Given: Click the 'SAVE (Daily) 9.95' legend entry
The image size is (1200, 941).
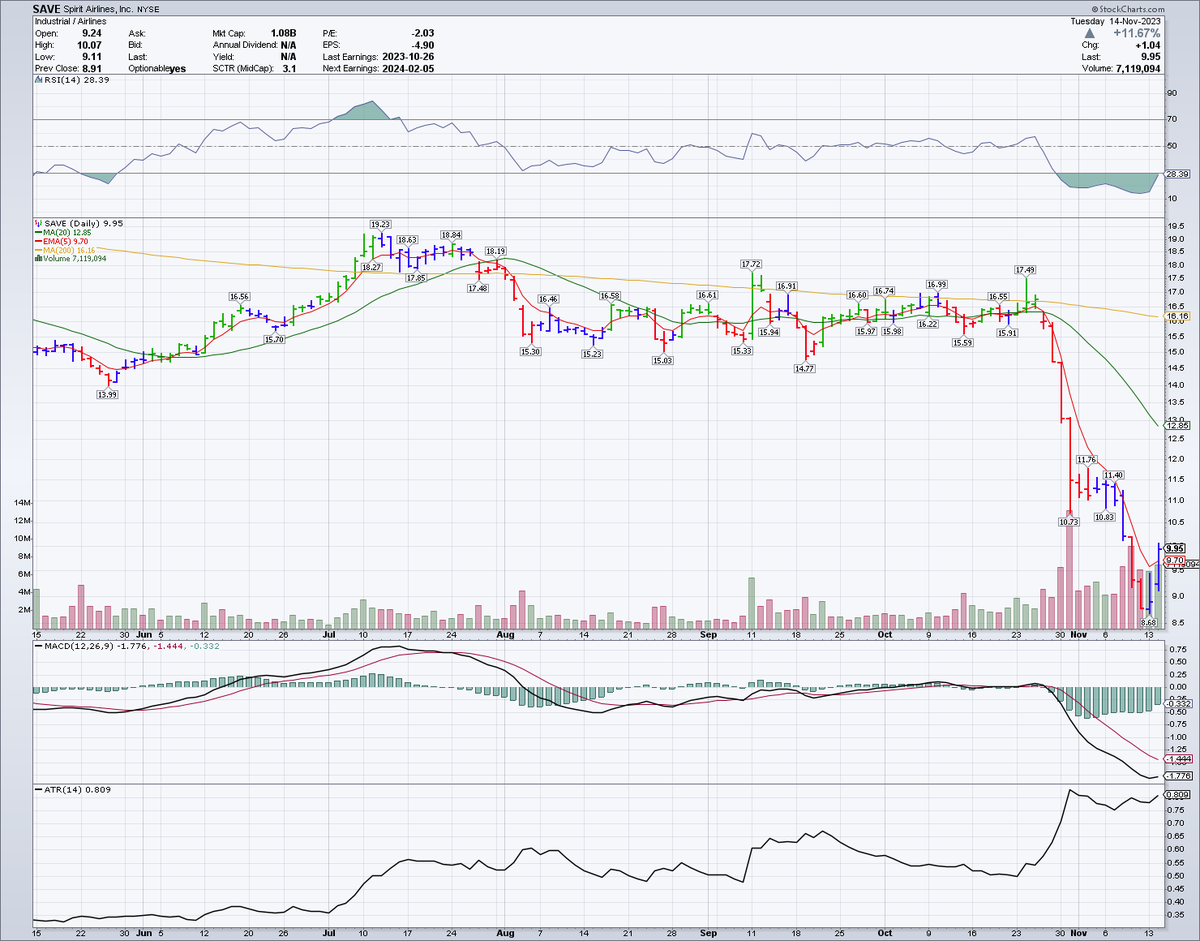Looking at the screenshot, I should point(79,223).
